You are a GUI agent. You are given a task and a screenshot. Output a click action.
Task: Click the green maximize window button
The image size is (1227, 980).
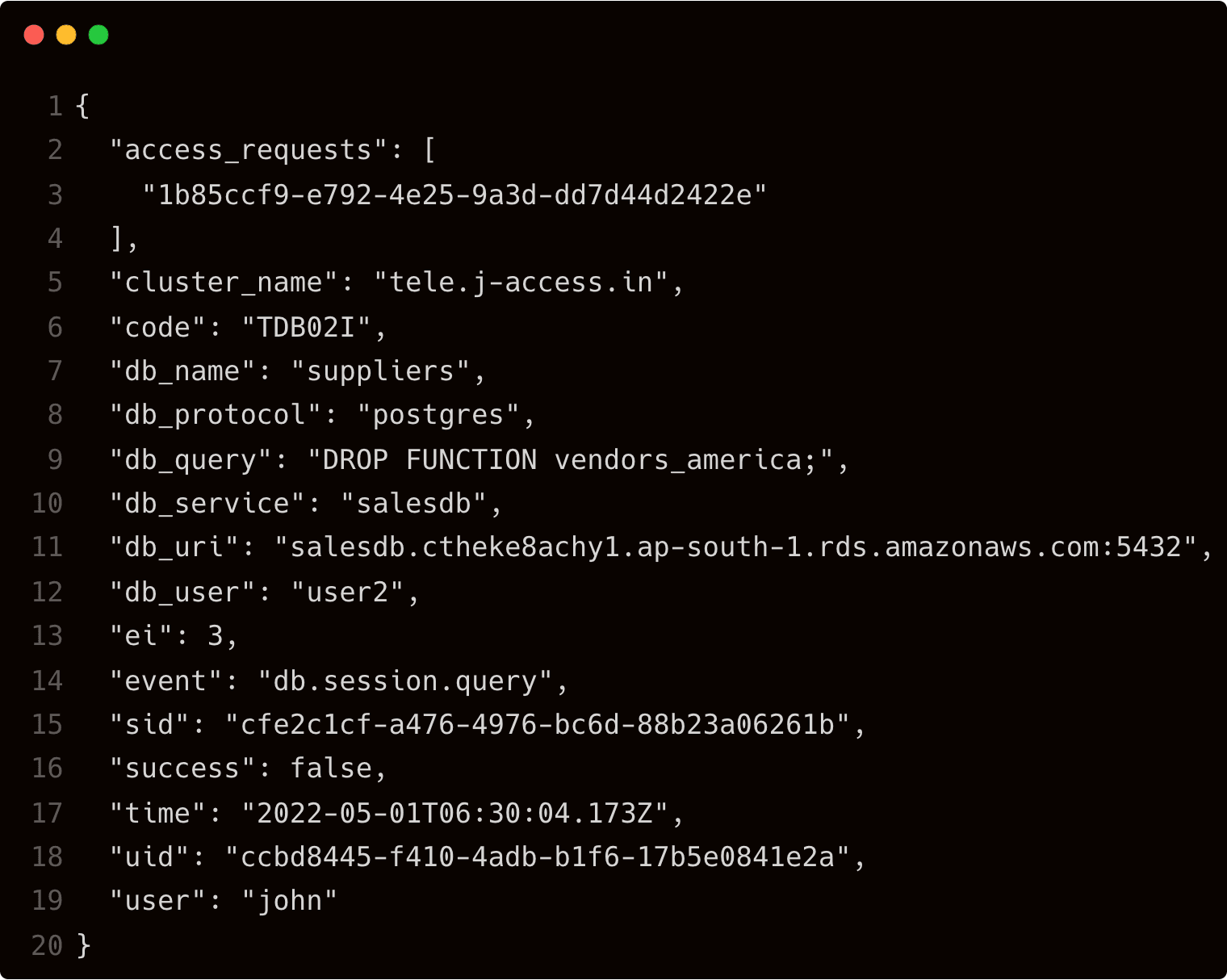coord(98,36)
